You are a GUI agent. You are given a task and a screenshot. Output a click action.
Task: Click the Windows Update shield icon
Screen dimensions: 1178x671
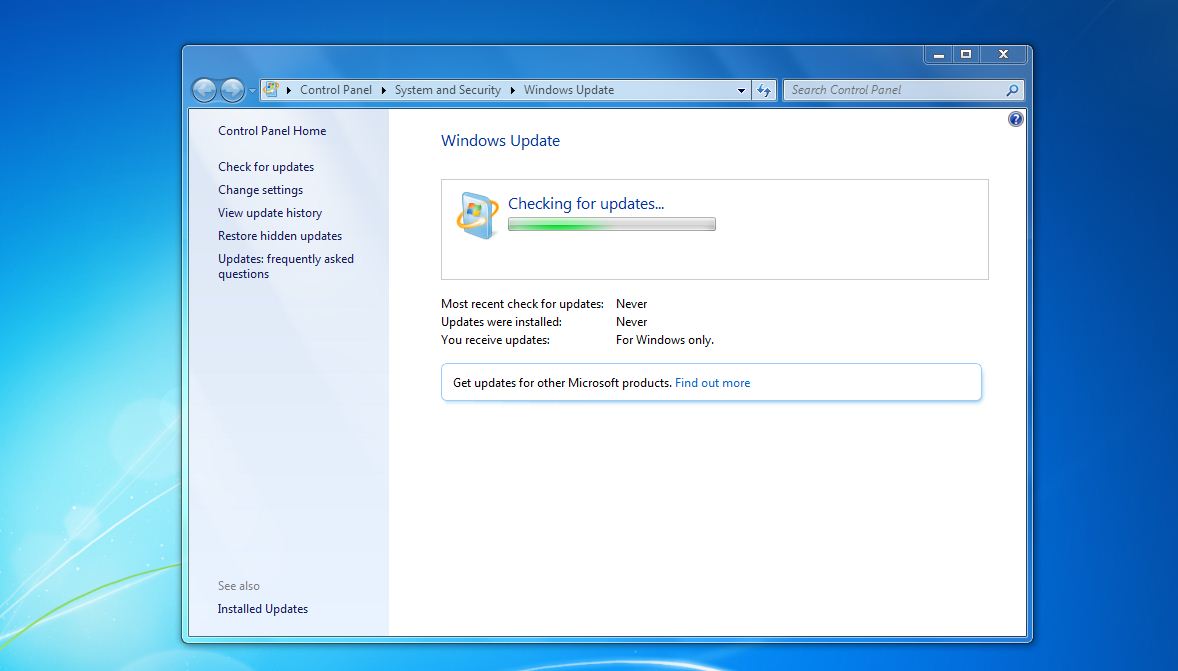478,214
